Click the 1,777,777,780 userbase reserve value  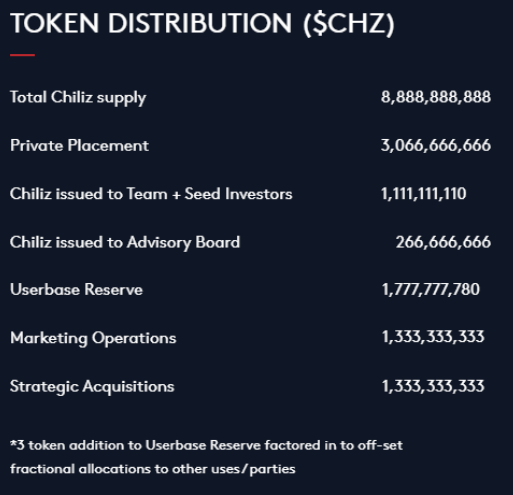(431, 289)
